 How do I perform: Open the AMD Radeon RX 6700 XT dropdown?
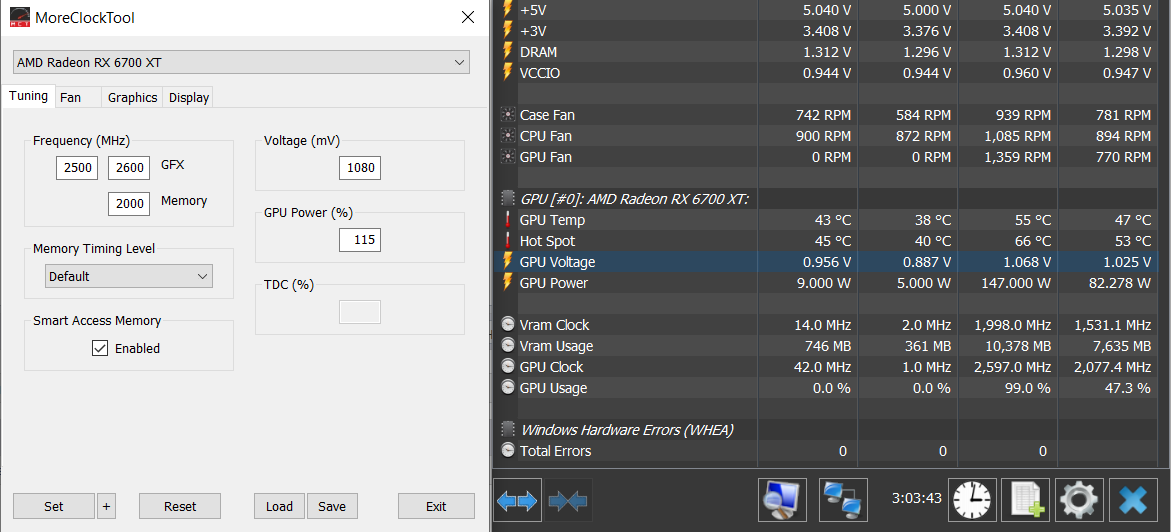pyautogui.click(x=241, y=63)
